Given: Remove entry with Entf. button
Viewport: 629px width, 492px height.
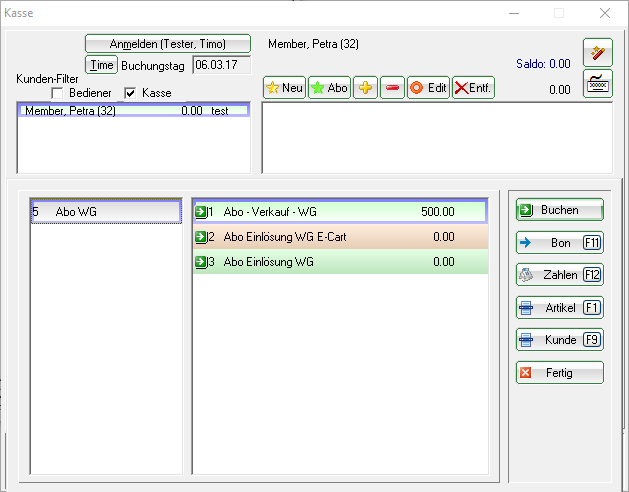Looking at the screenshot, I should point(473,87).
